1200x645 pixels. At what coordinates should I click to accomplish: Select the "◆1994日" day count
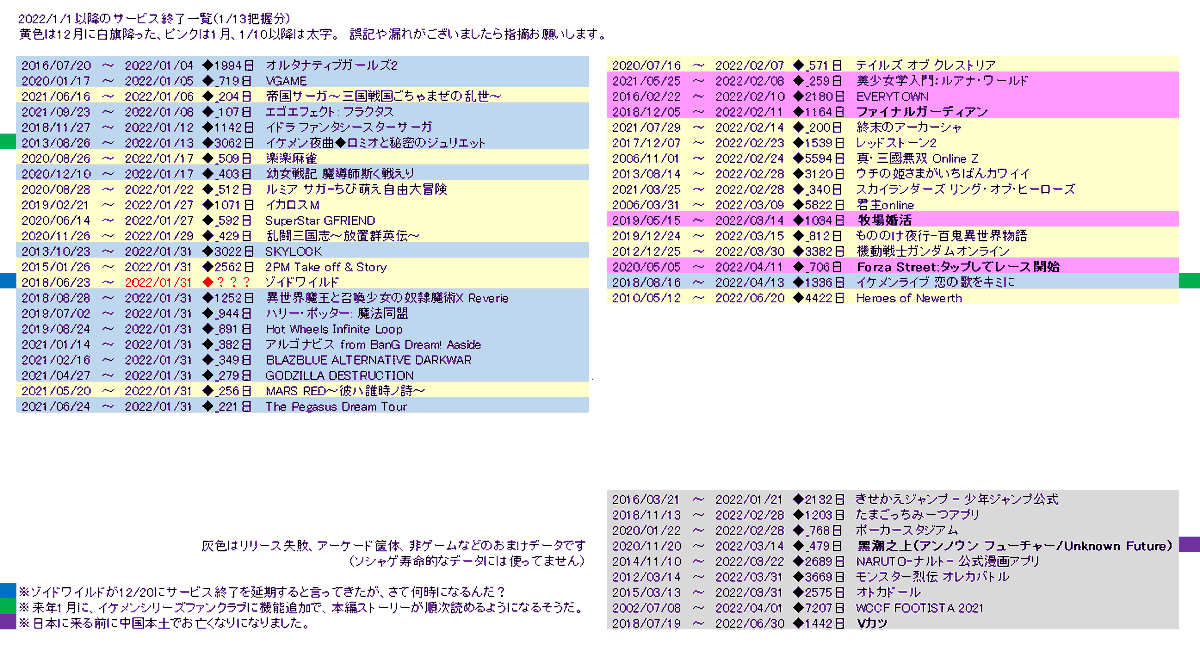pos(227,65)
